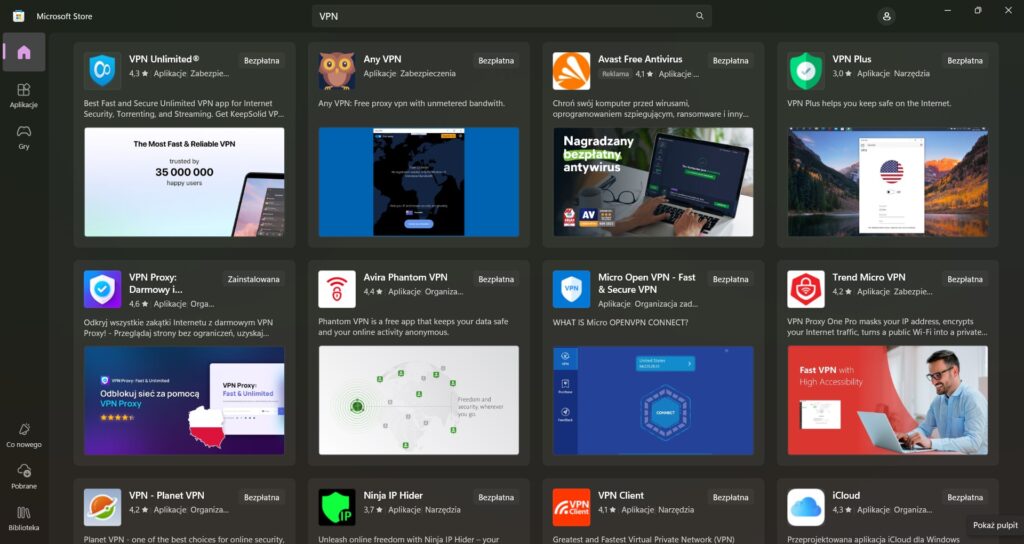Click the search magnifier icon
Viewport: 1024px width, 544px height.
click(x=699, y=16)
